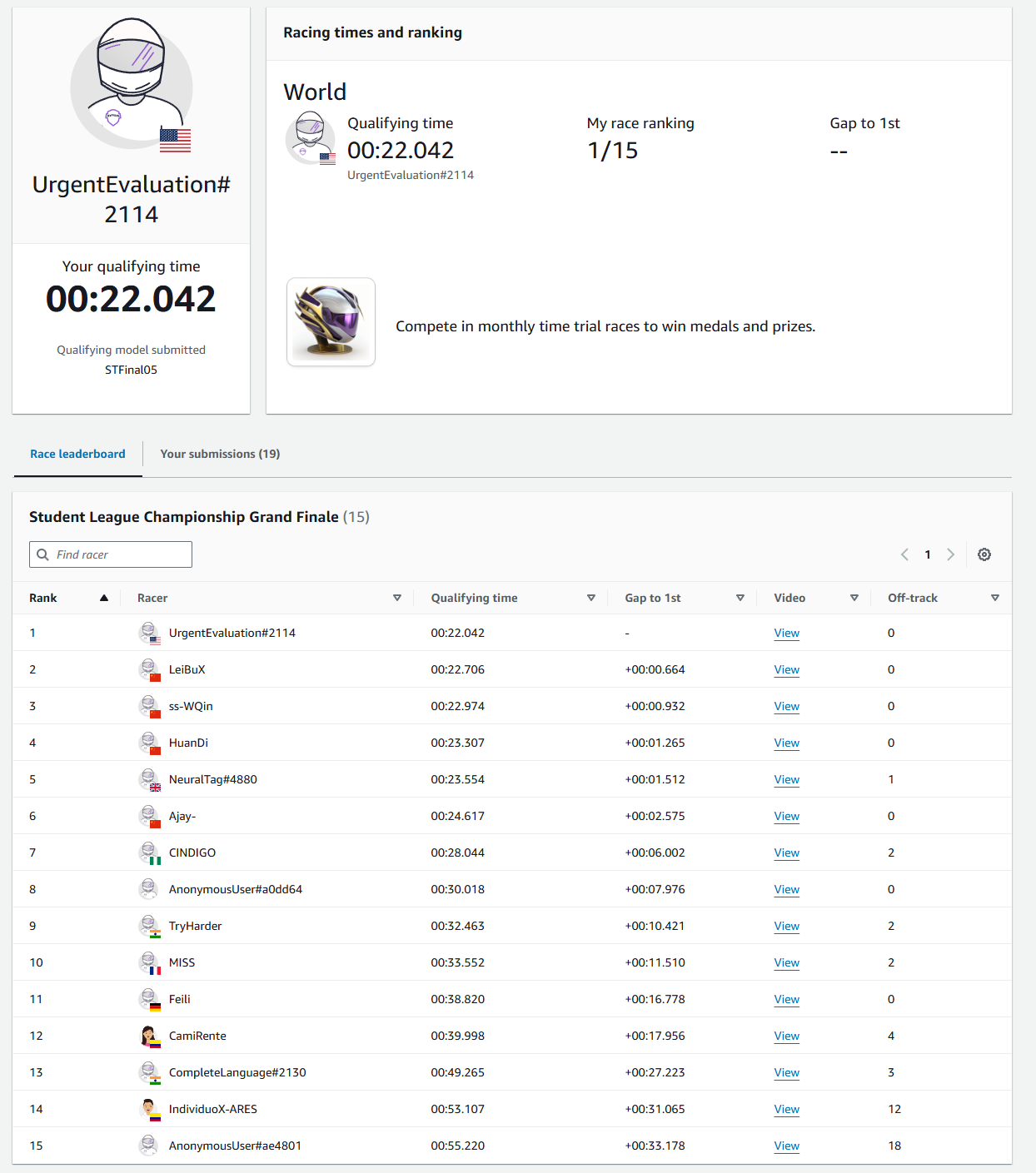This screenshot has height=1173, width=1036.
Task: Click TryHarder racer avatar
Action: click(x=149, y=926)
